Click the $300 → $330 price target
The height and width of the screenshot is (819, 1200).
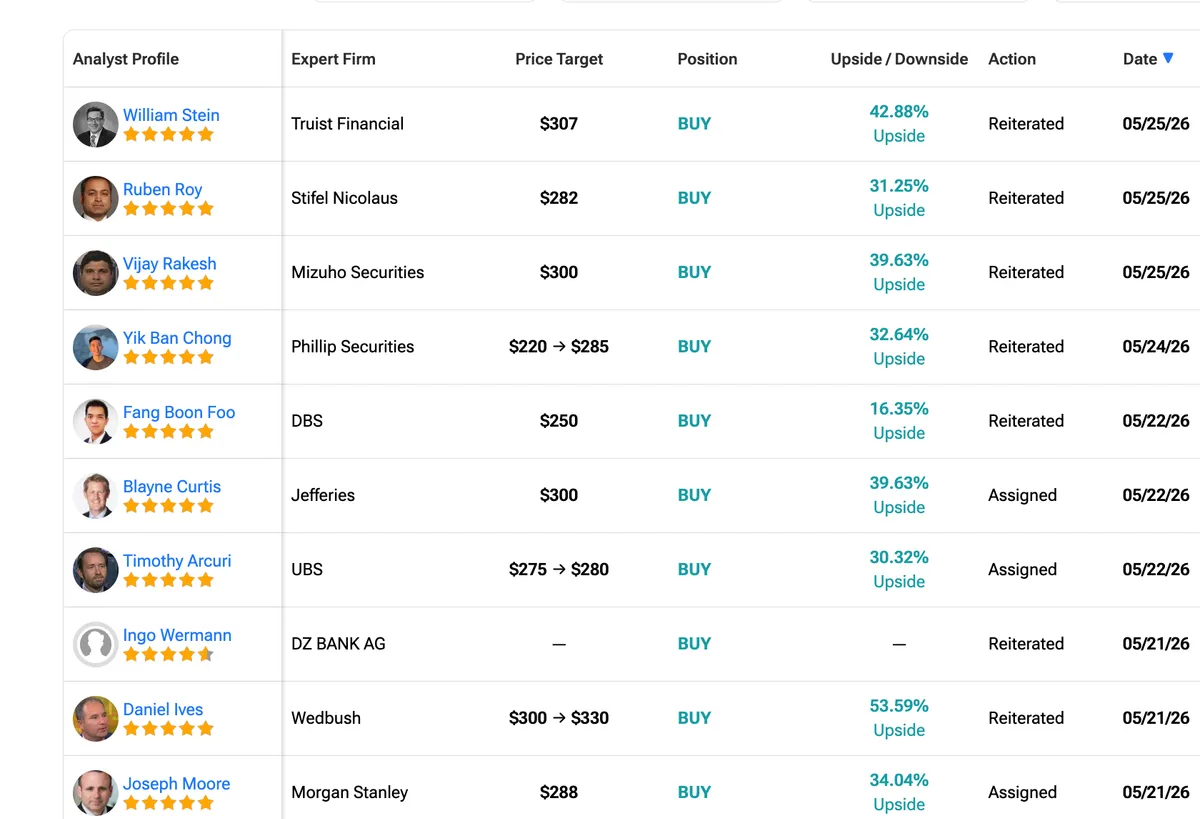tap(559, 718)
